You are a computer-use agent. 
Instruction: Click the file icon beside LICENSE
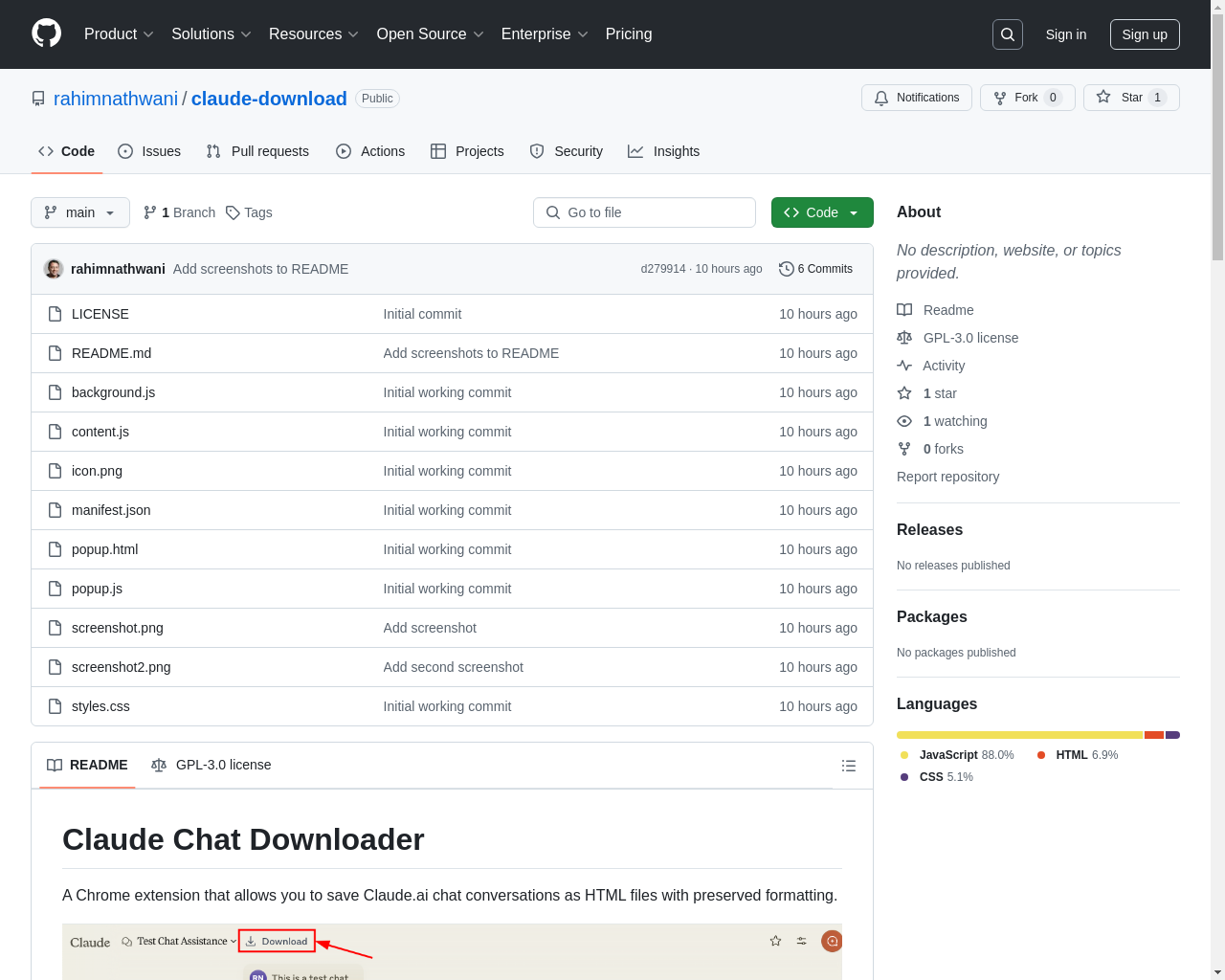(x=56, y=314)
